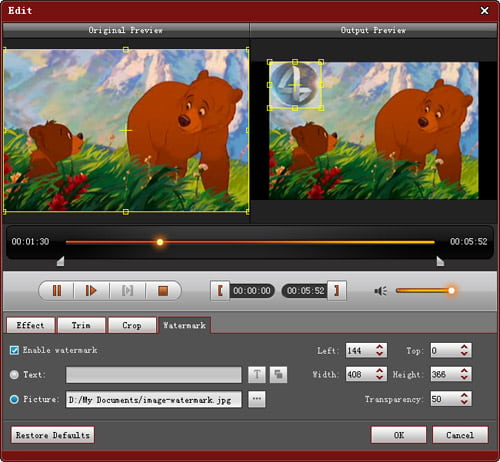Viewport: 500px width, 462px height.
Task: Select the right trim marker triangle
Action: tap(440, 261)
